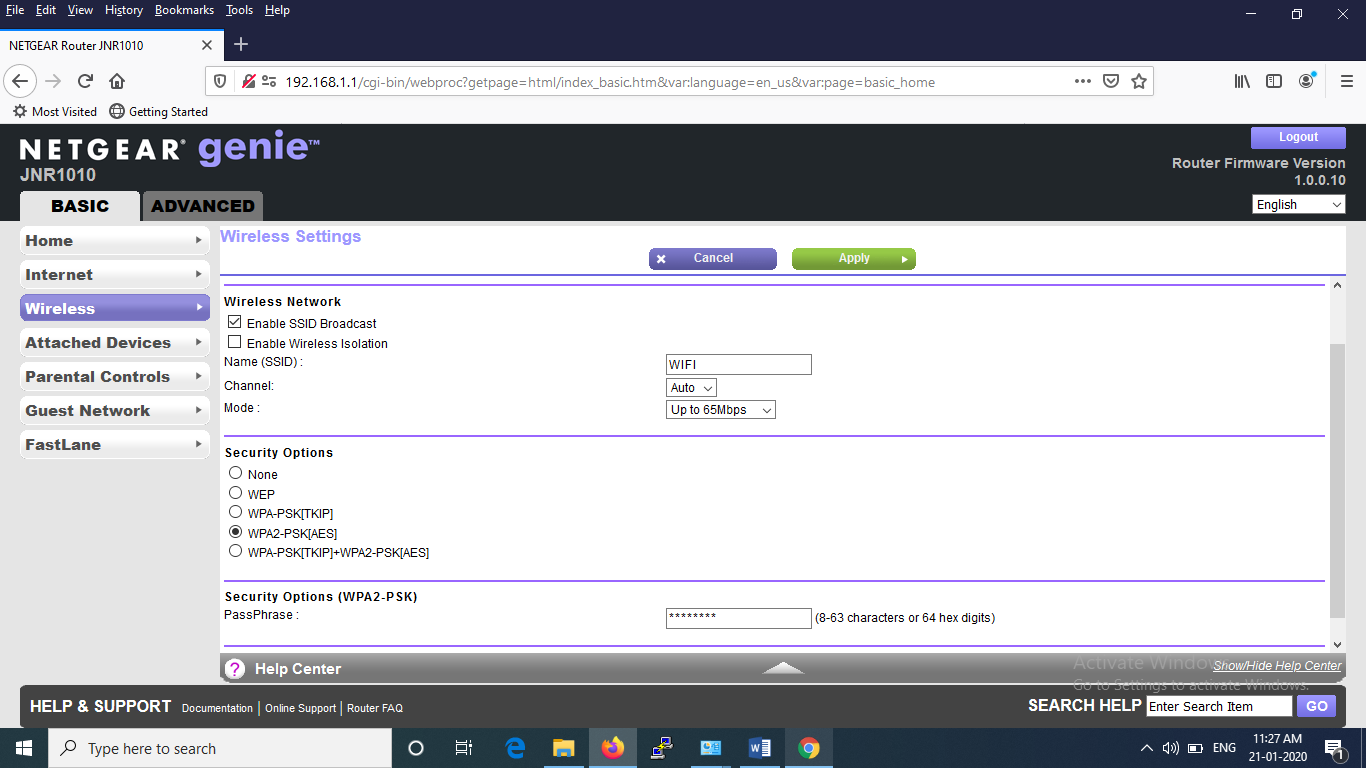Click the Apply button
The height and width of the screenshot is (768, 1366).
tap(854, 259)
